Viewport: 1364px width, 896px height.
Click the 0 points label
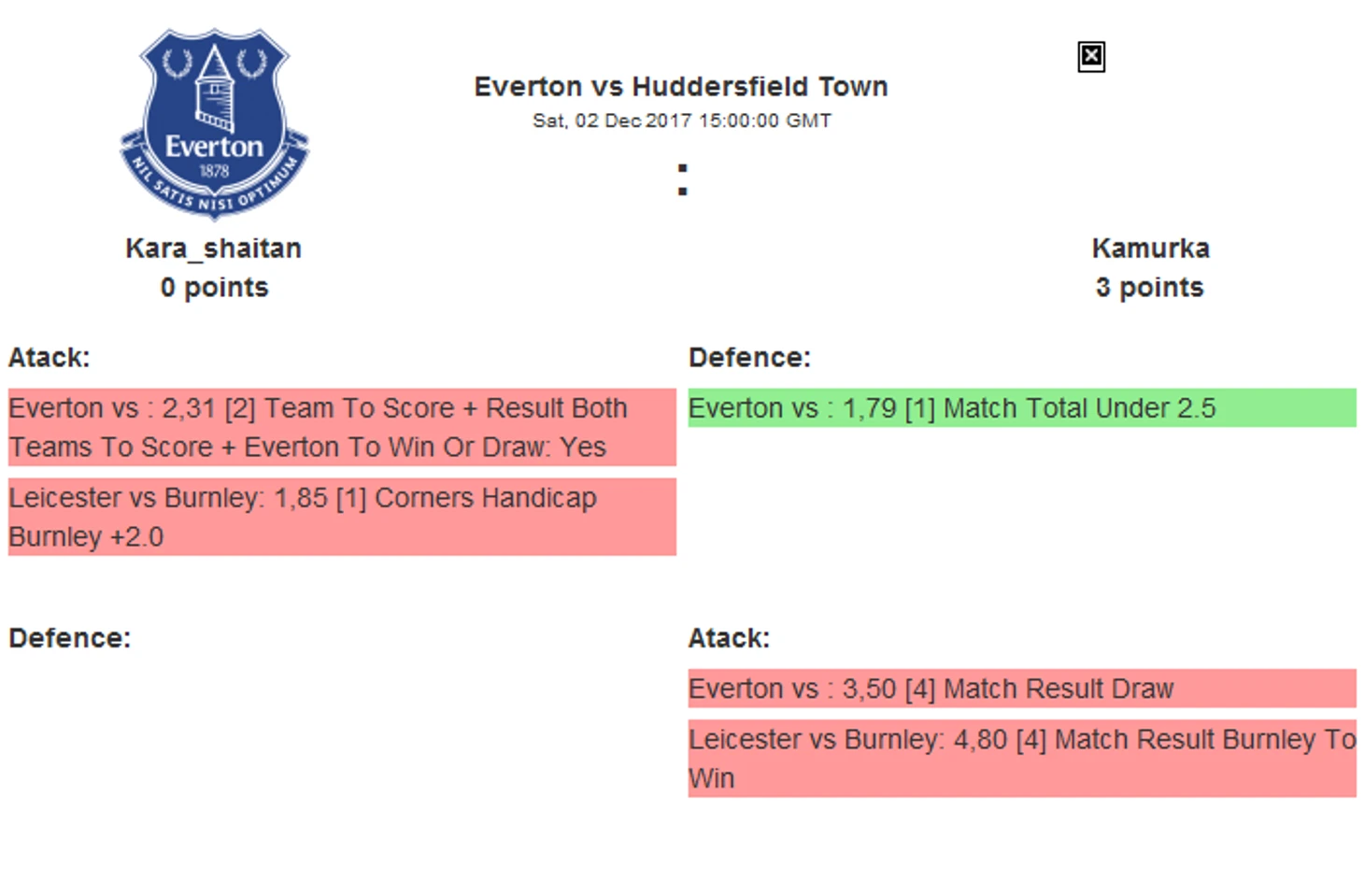(x=214, y=288)
